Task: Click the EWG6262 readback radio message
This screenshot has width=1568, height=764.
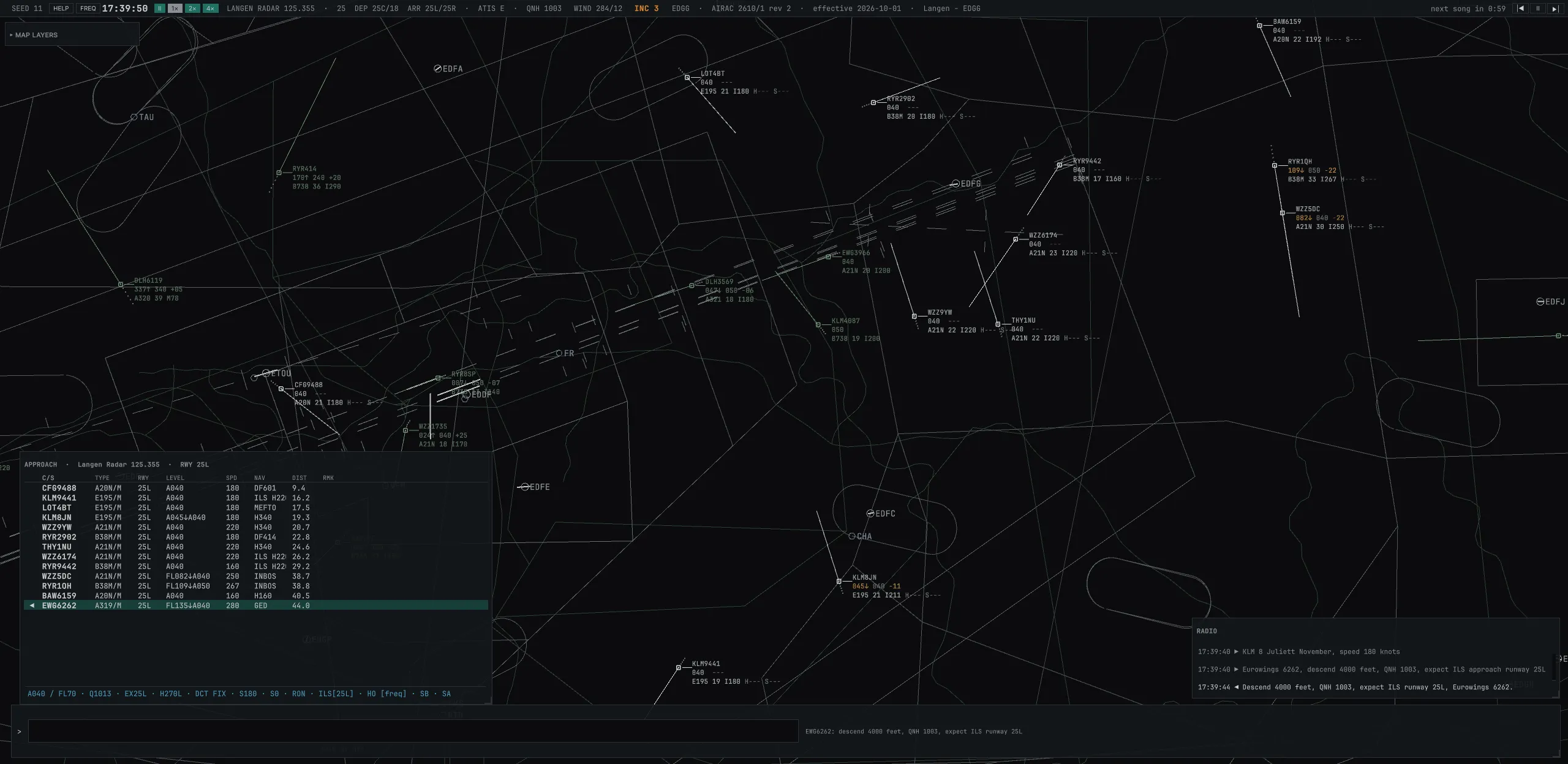Action: tap(1355, 687)
